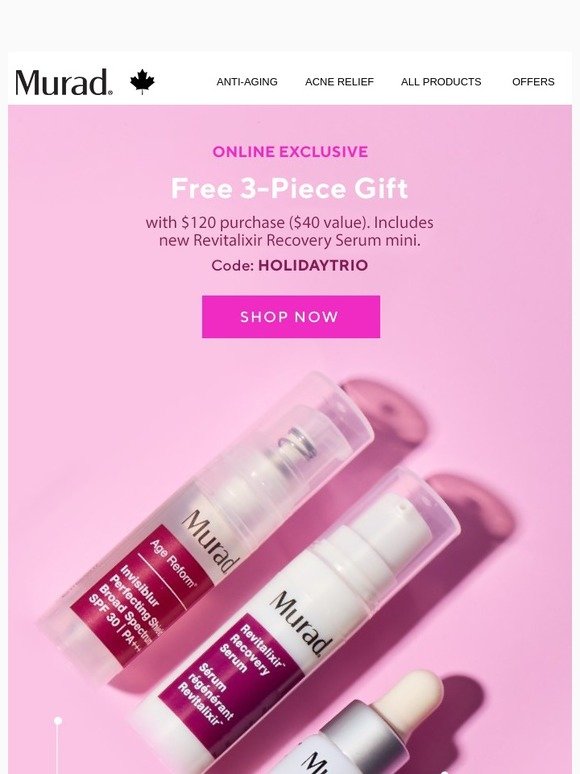The height and width of the screenshot is (774, 580).
Task: Go to ALL PRODUCTS
Action: (x=441, y=82)
